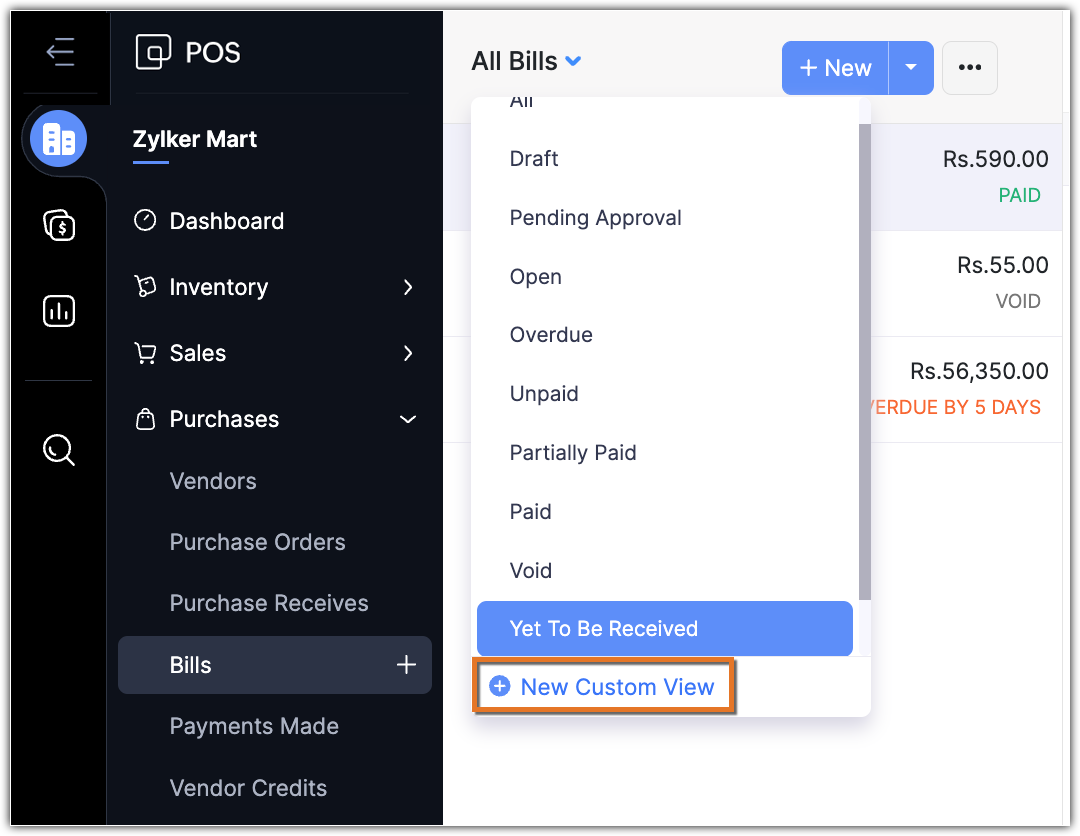
Task: Open the banking coins icon
Action: click(x=59, y=225)
